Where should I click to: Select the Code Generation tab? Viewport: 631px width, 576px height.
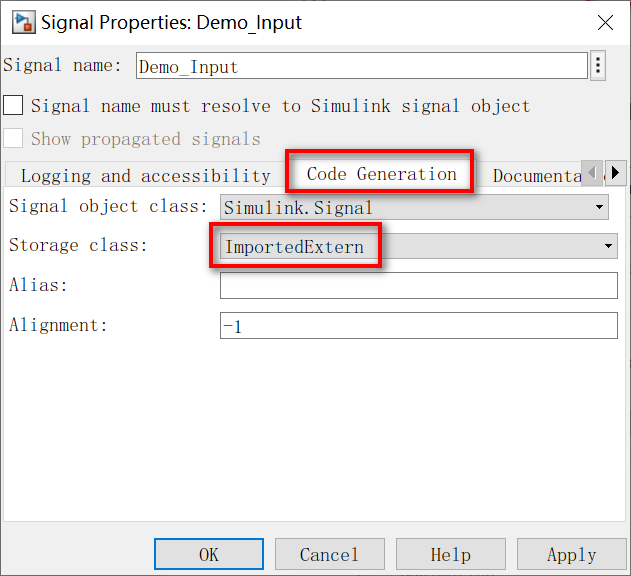[x=381, y=174]
